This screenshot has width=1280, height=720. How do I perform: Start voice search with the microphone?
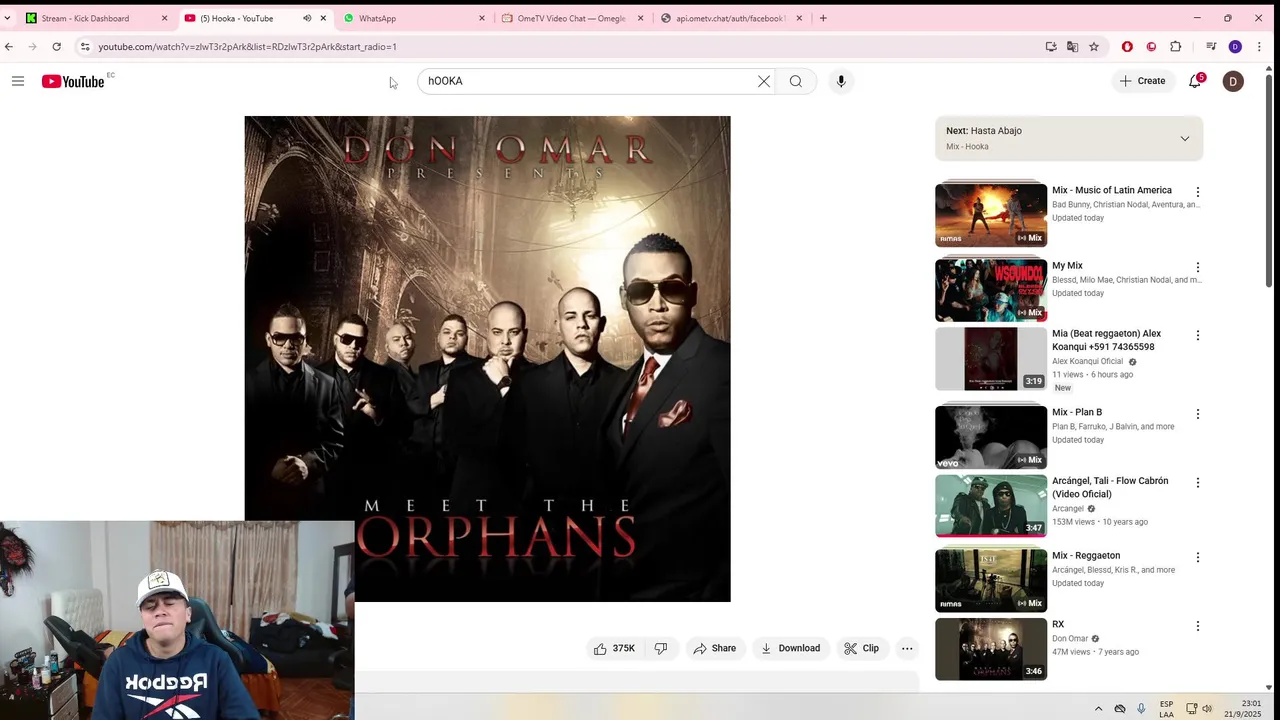click(841, 81)
